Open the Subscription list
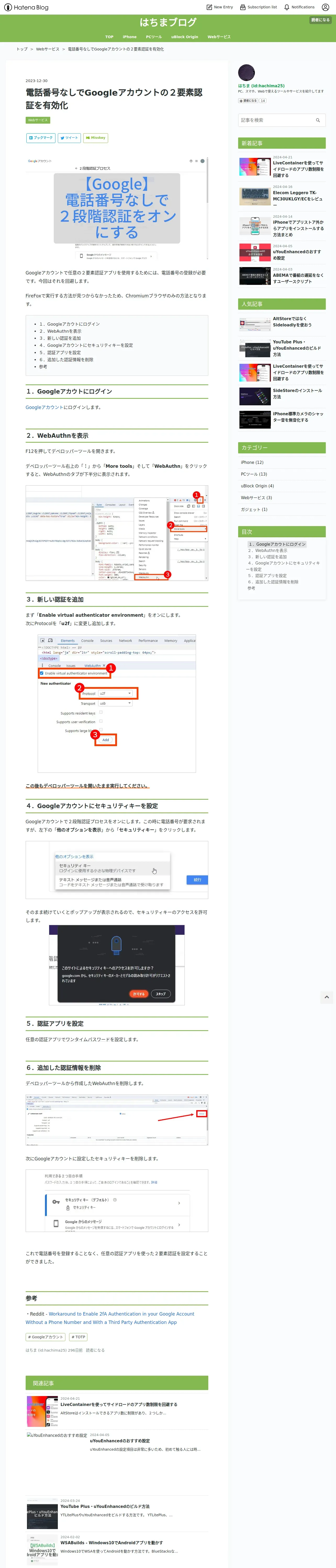Image resolution: width=336 pixels, height=1568 pixels. point(258,7)
